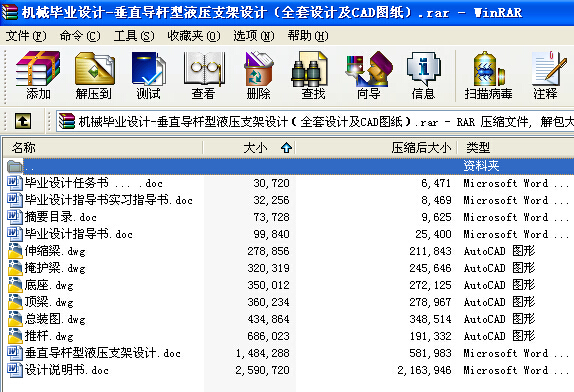Click the archive path address field

(x=315, y=121)
